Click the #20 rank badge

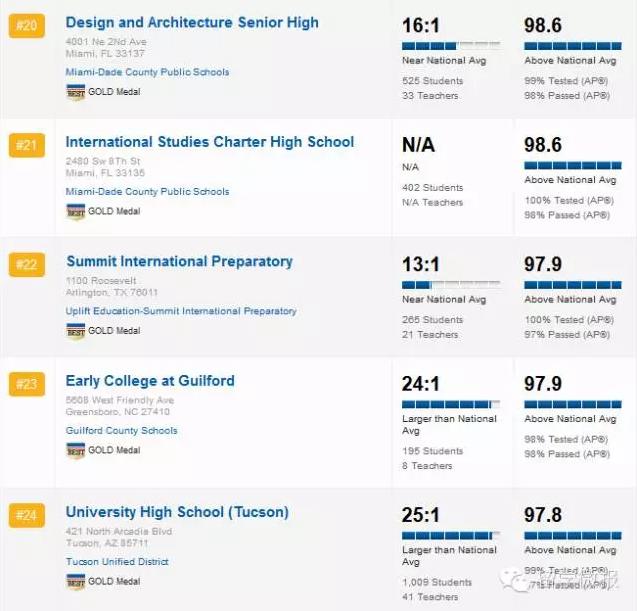25,26
